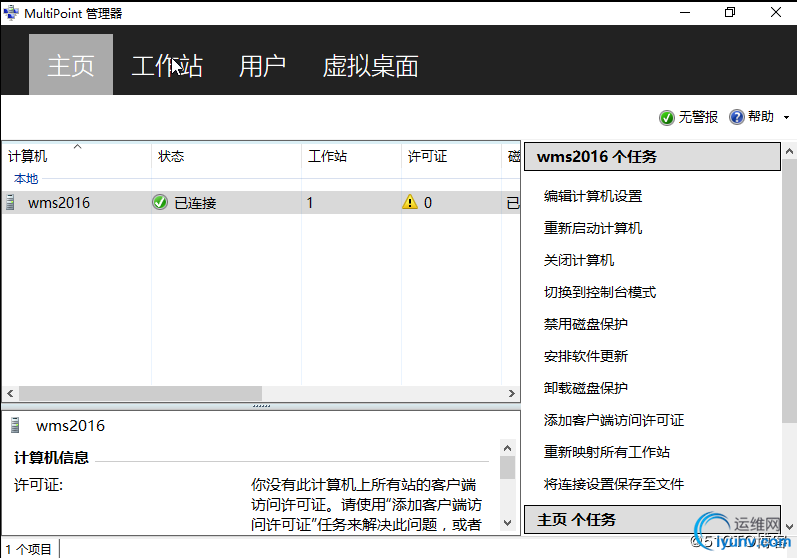Click right arrow of horizontal scrollbar
Viewport: 797px width, 558px height.
[x=512, y=393]
